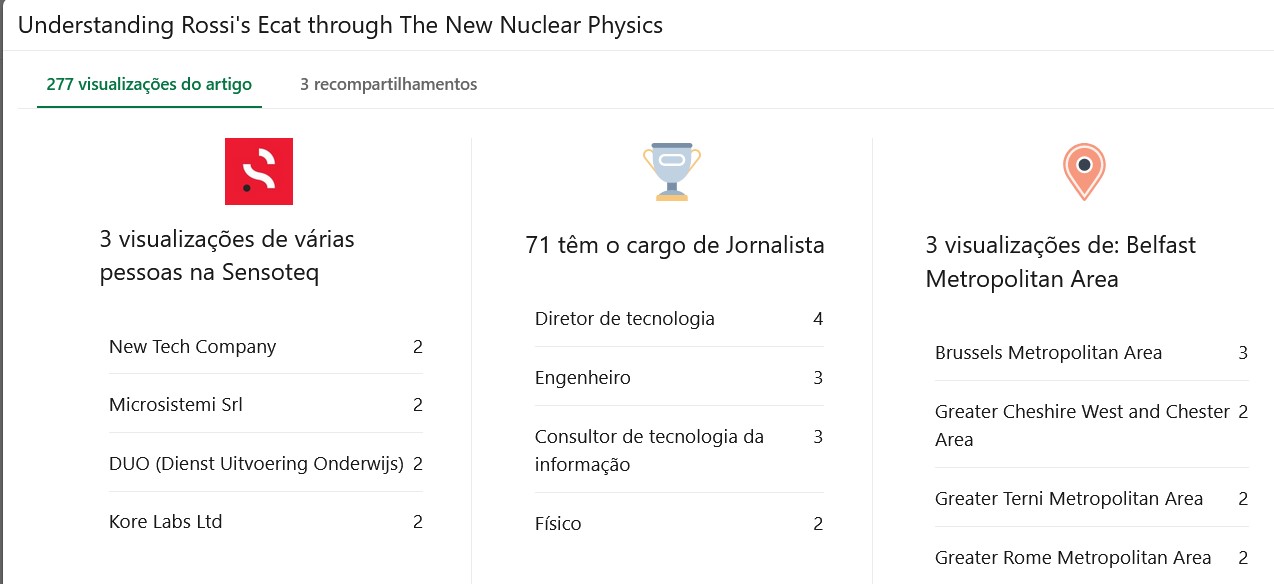Click the Sensoteq company logo icon
This screenshot has height=584, width=1274.
pyautogui.click(x=259, y=171)
